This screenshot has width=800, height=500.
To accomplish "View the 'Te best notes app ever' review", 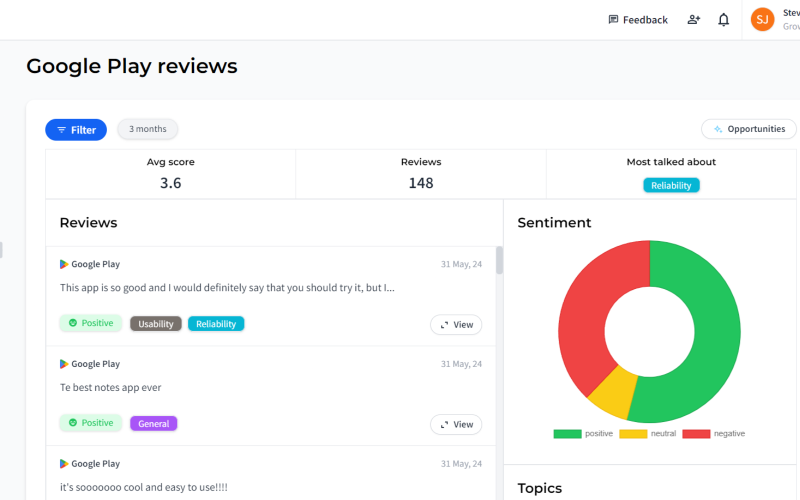I will (456, 424).
